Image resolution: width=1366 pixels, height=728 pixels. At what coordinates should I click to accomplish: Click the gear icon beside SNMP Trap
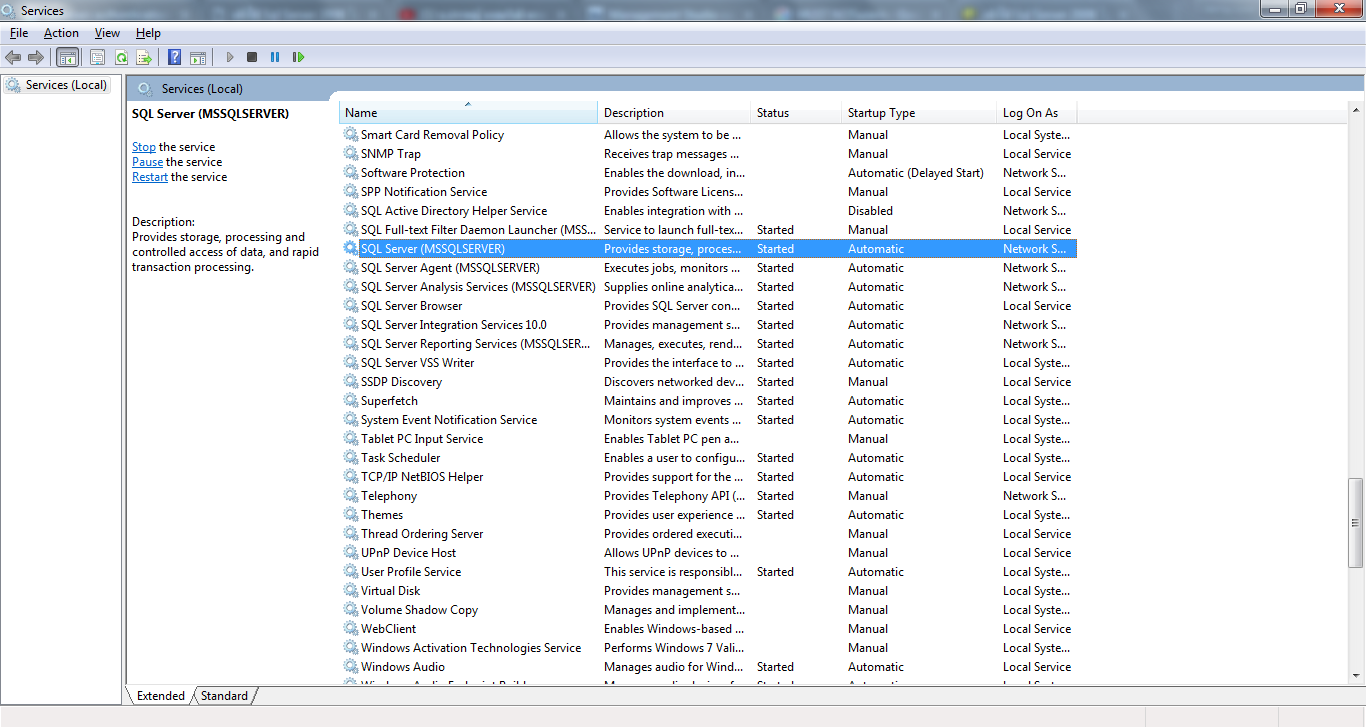(350, 153)
